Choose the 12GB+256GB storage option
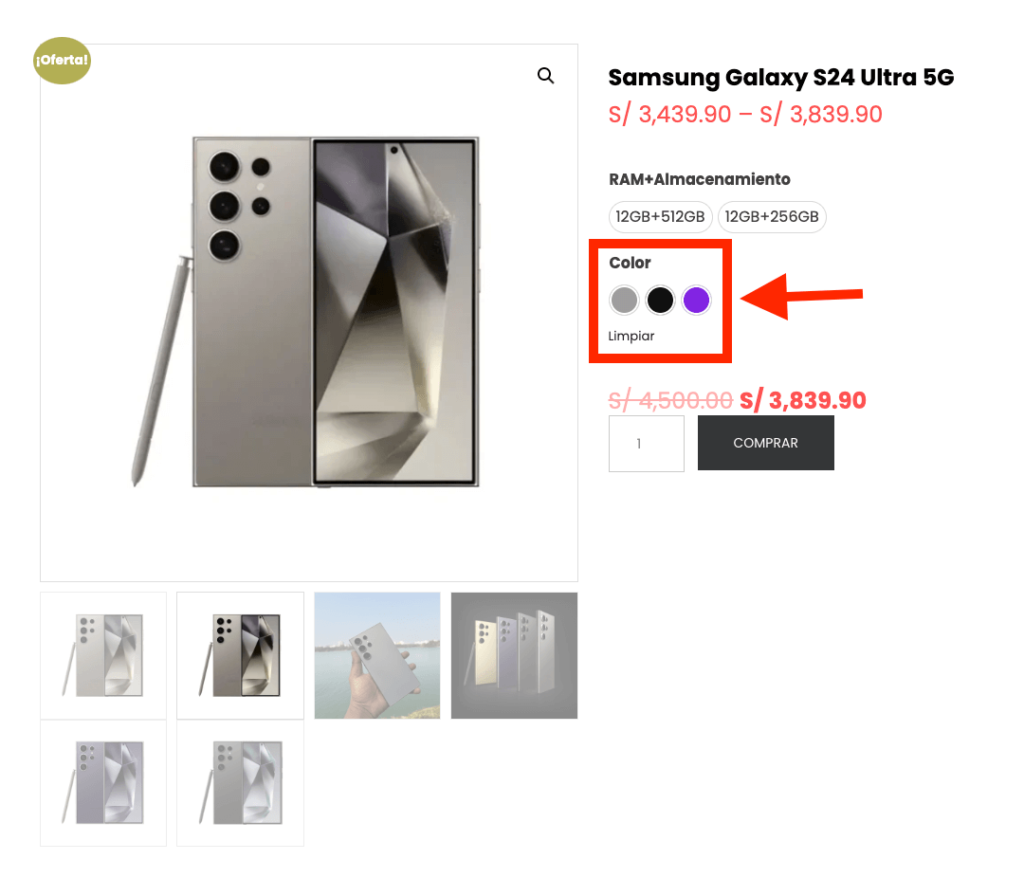This screenshot has height=896, width=1024. pyautogui.click(x=772, y=217)
